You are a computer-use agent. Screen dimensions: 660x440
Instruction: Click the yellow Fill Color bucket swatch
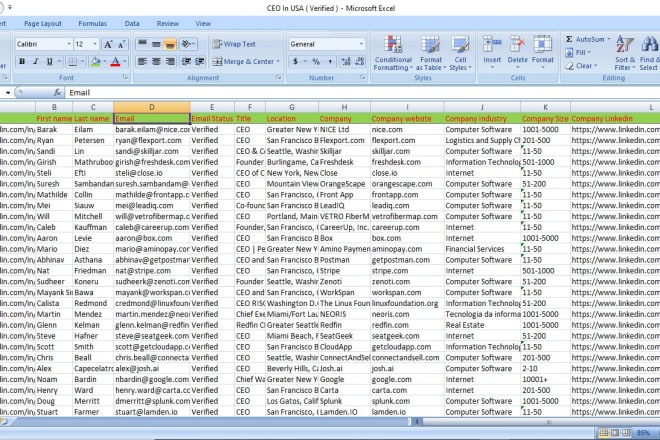pyautogui.click(x=96, y=61)
